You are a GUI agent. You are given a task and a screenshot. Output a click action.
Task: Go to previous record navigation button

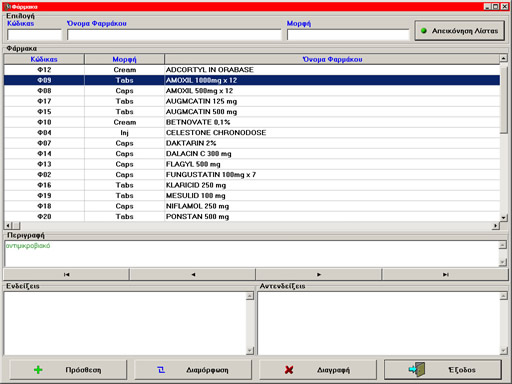193,275
